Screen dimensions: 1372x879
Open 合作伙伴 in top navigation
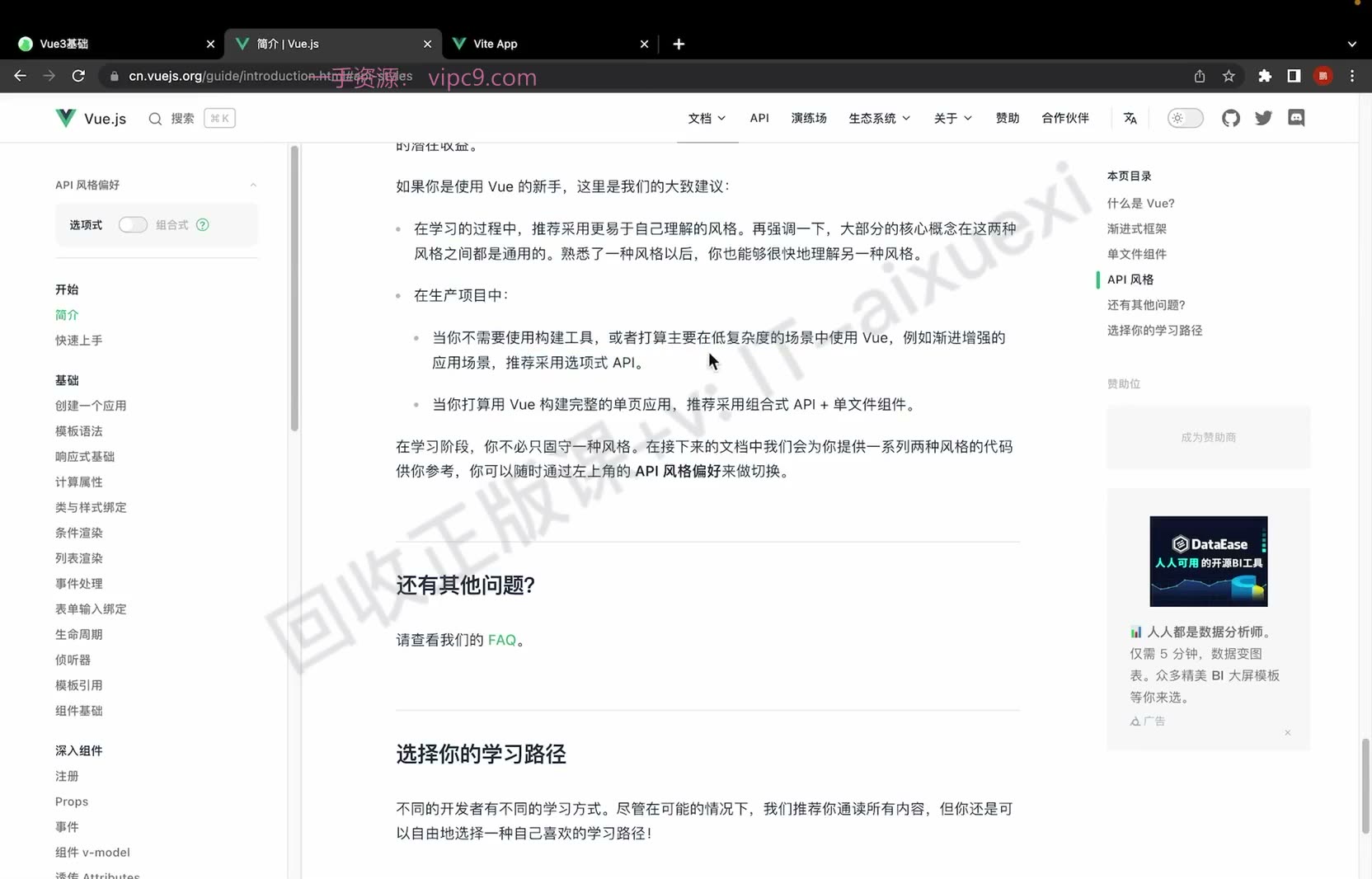[1065, 118]
